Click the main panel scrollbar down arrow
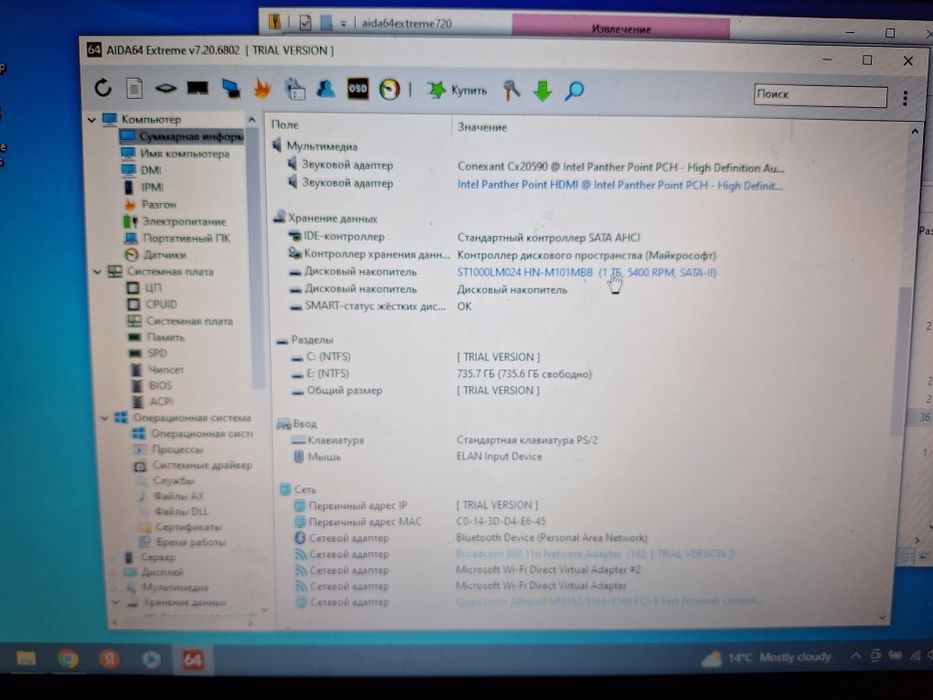This screenshot has height=700, width=933. [882, 617]
